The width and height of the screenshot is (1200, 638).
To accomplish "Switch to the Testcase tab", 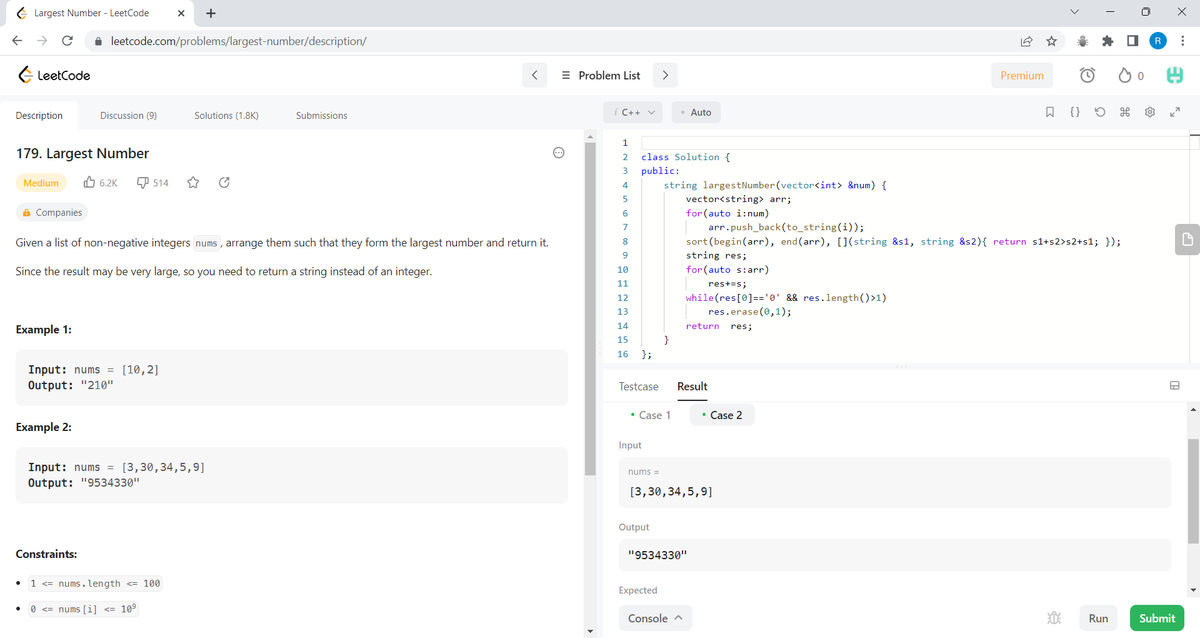I will (x=639, y=386).
